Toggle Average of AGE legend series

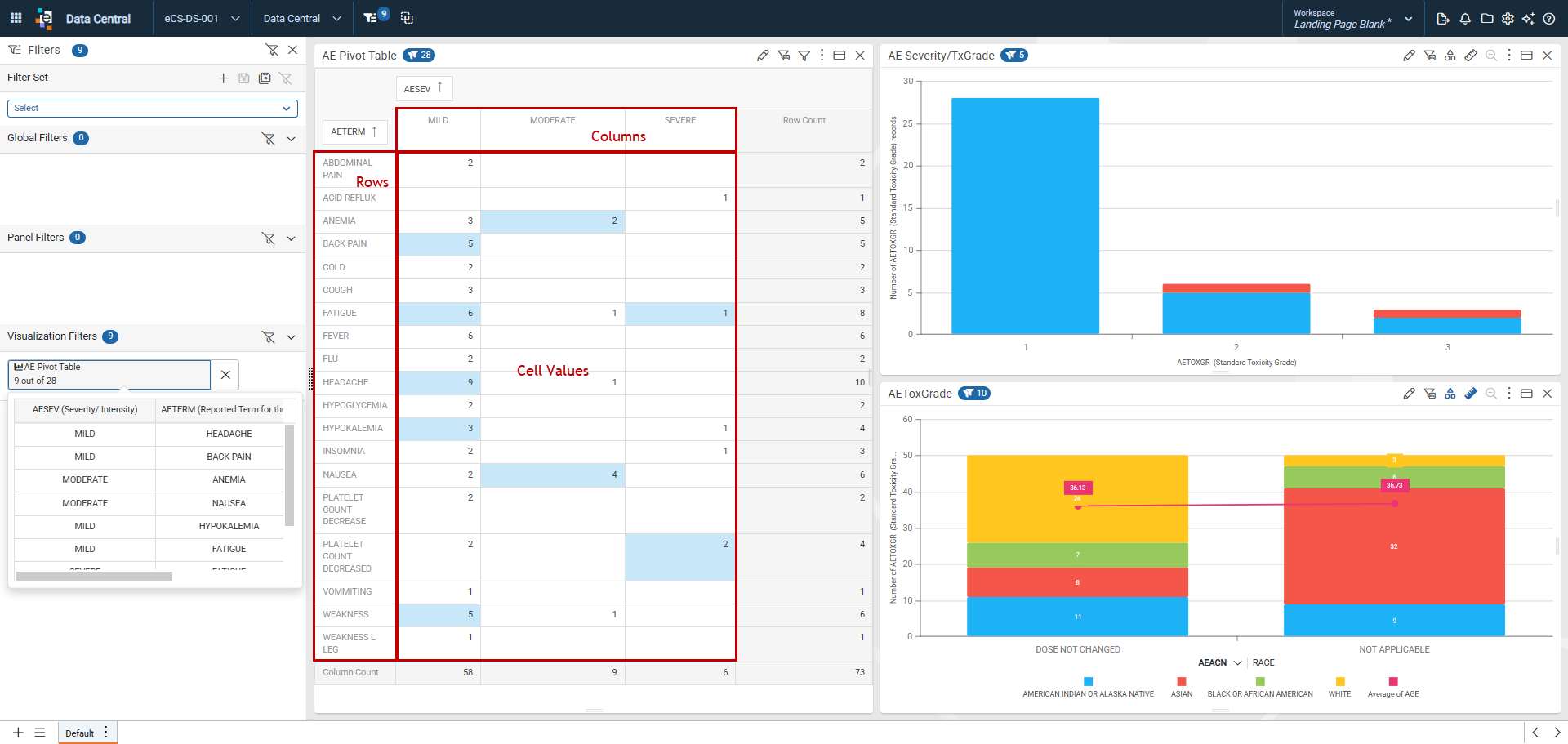pos(1393,687)
